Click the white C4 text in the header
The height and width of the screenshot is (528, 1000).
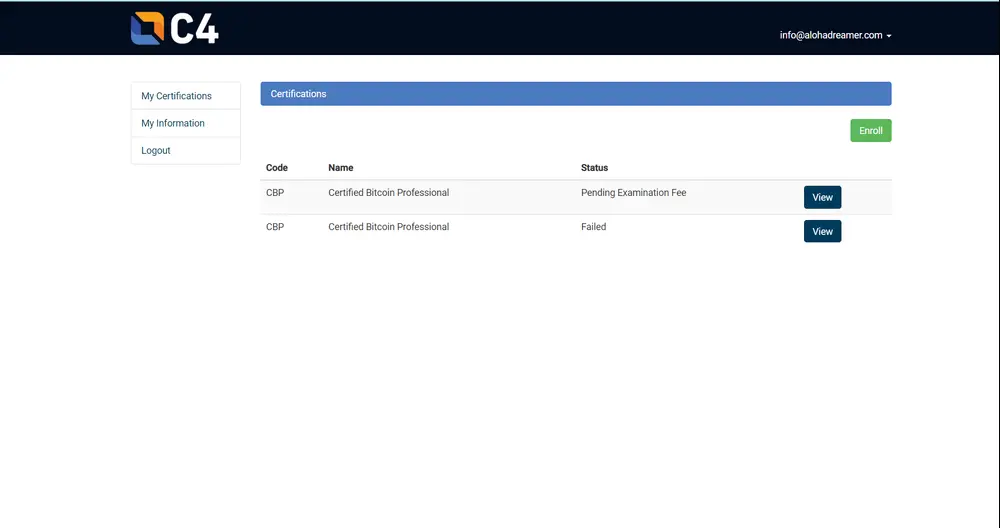tap(194, 29)
